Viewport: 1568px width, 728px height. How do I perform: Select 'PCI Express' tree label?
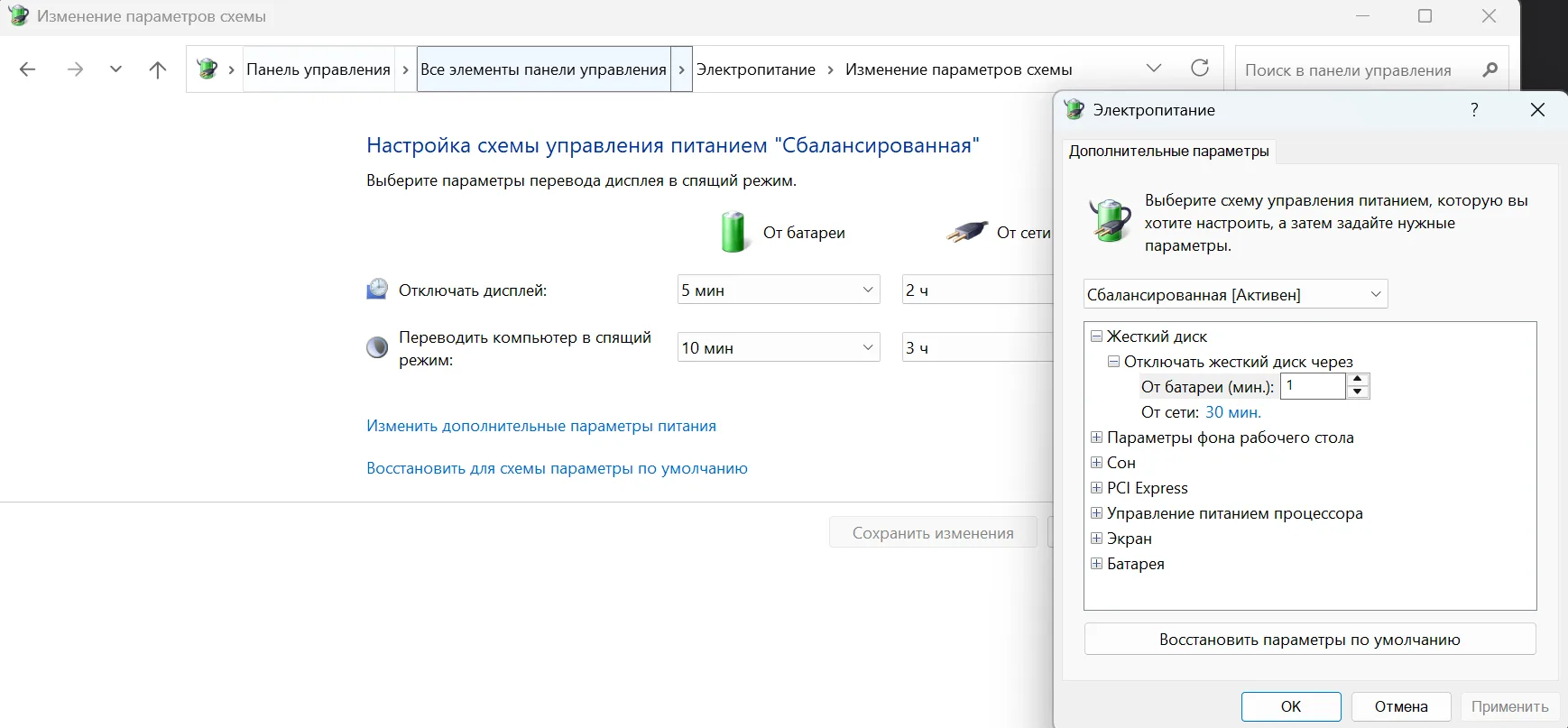[x=1148, y=488]
